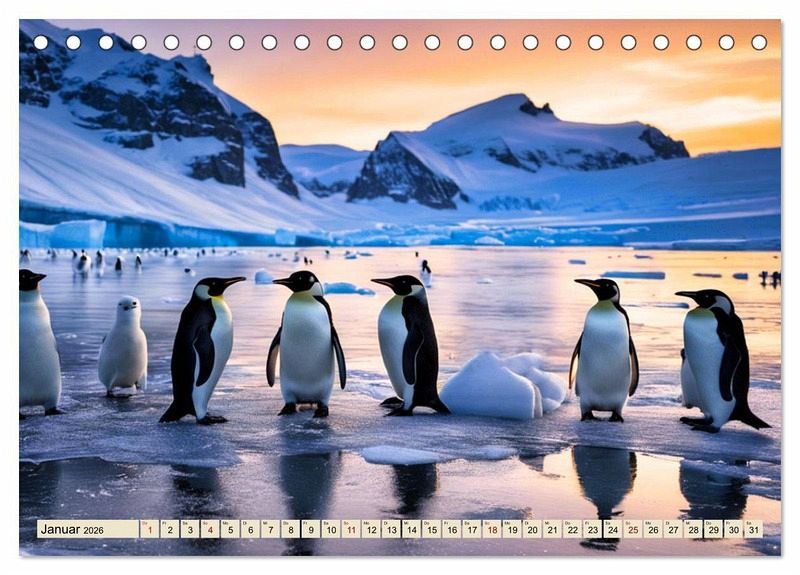The width and height of the screenshot is (800, 575).
Task: Select day 3 in the calendar strip
Action: click(190, 529)
